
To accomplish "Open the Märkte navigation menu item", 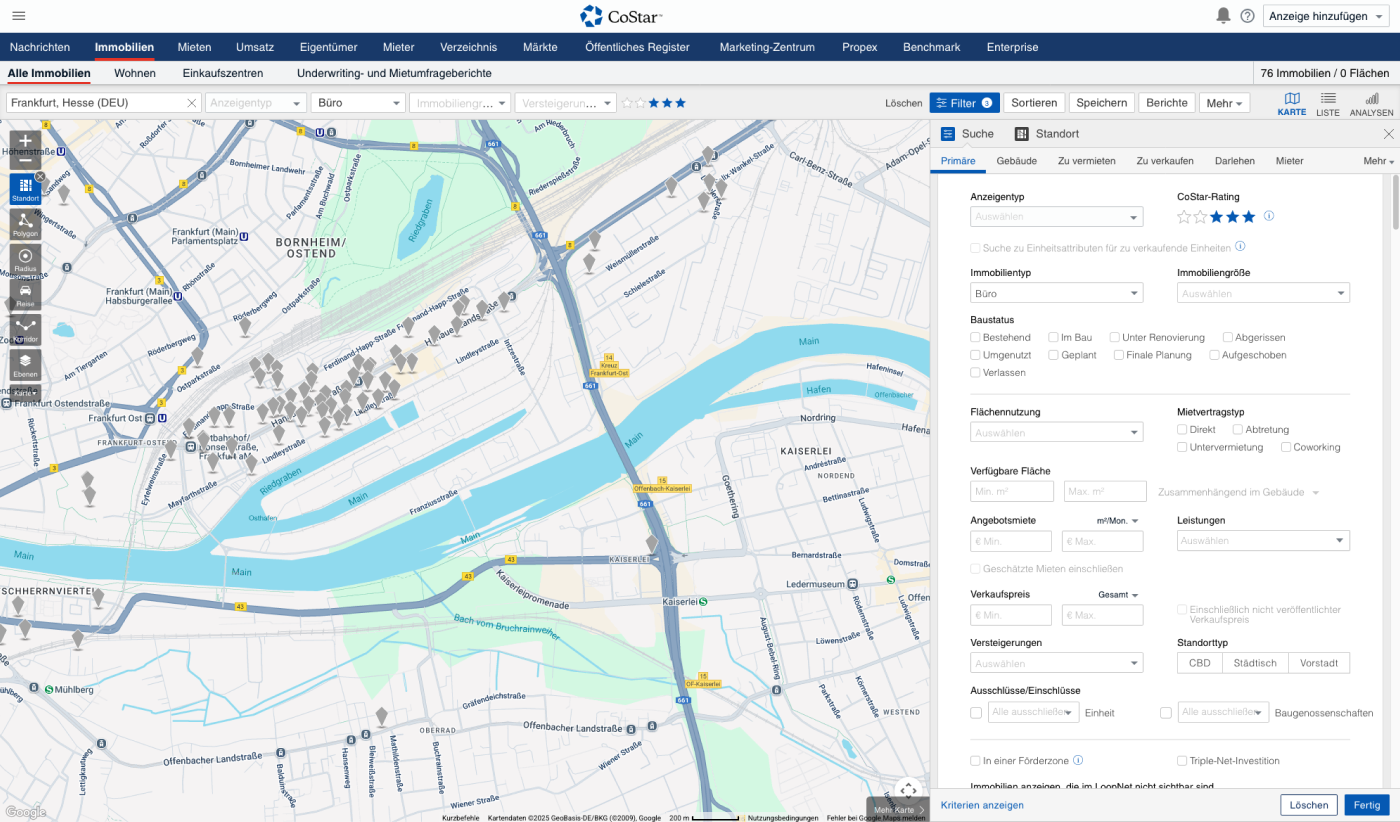I will click(540, 47).
